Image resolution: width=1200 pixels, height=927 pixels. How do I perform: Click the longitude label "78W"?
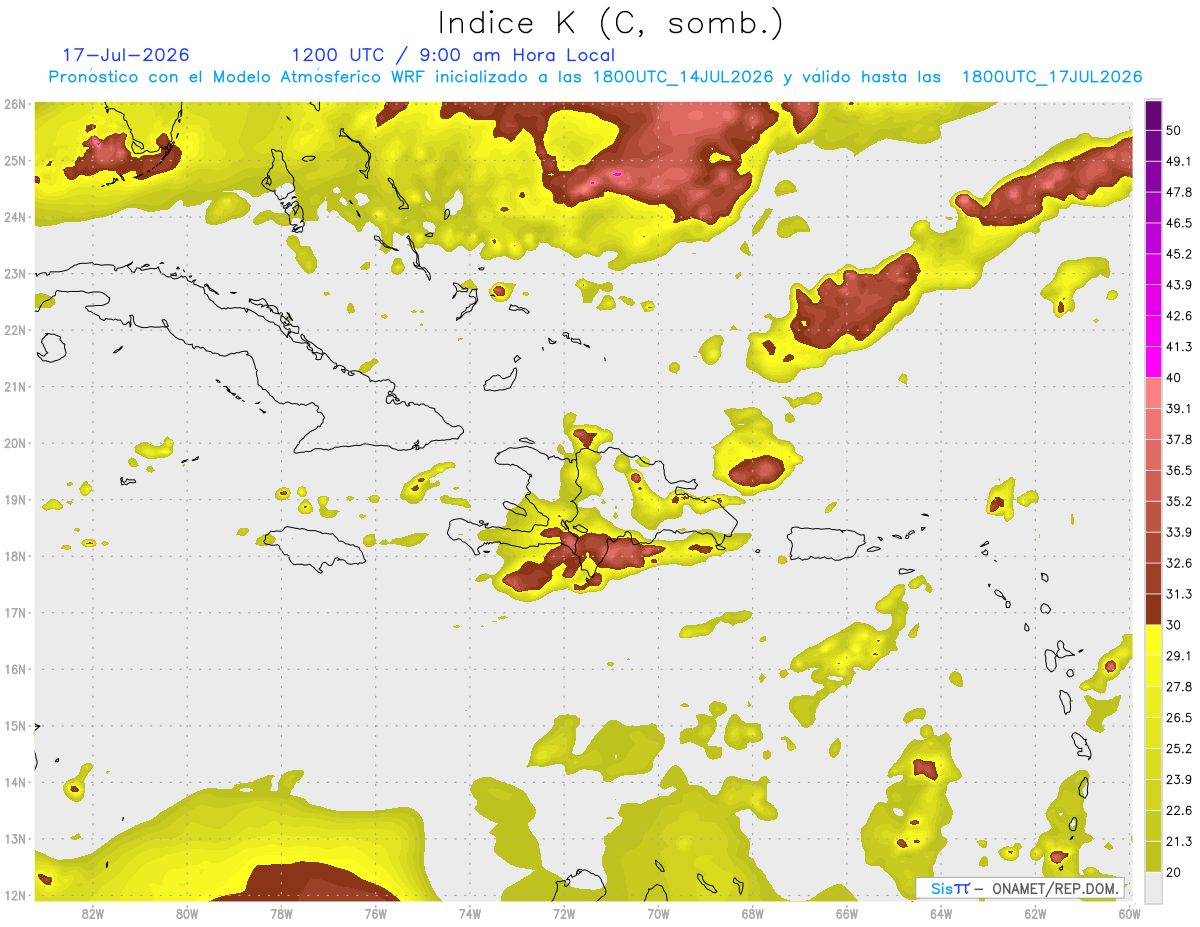[x=281, y=913]
